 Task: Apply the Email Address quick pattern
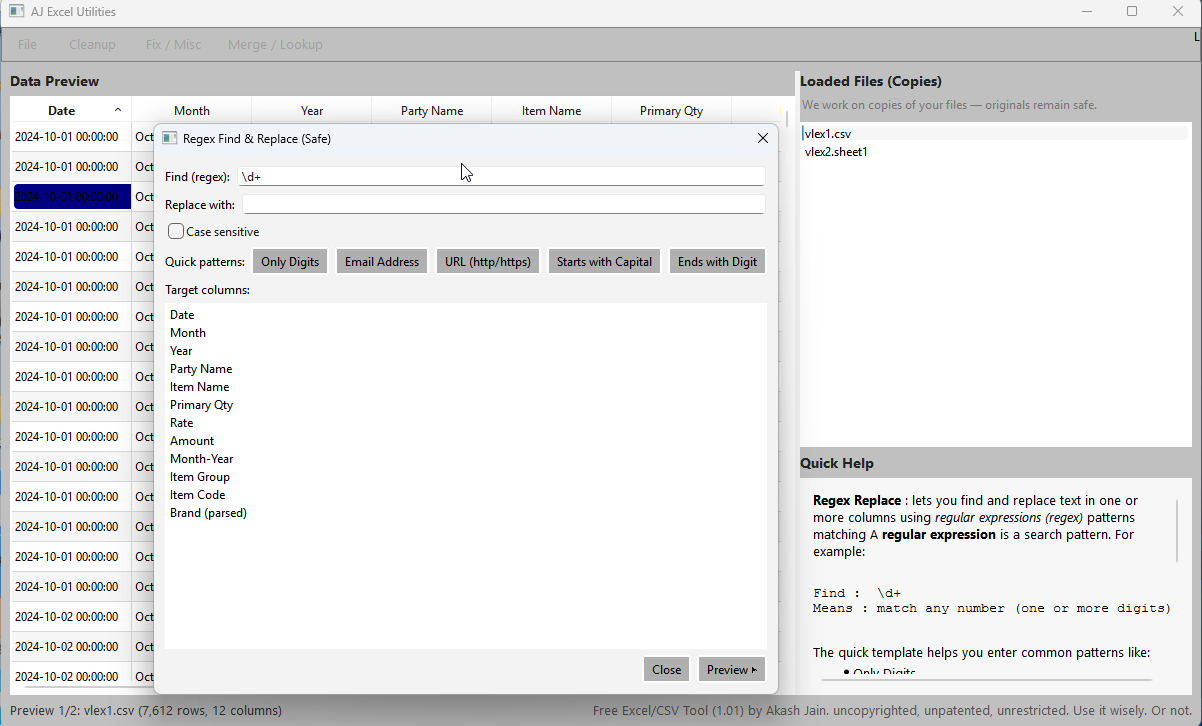(381, 261)
